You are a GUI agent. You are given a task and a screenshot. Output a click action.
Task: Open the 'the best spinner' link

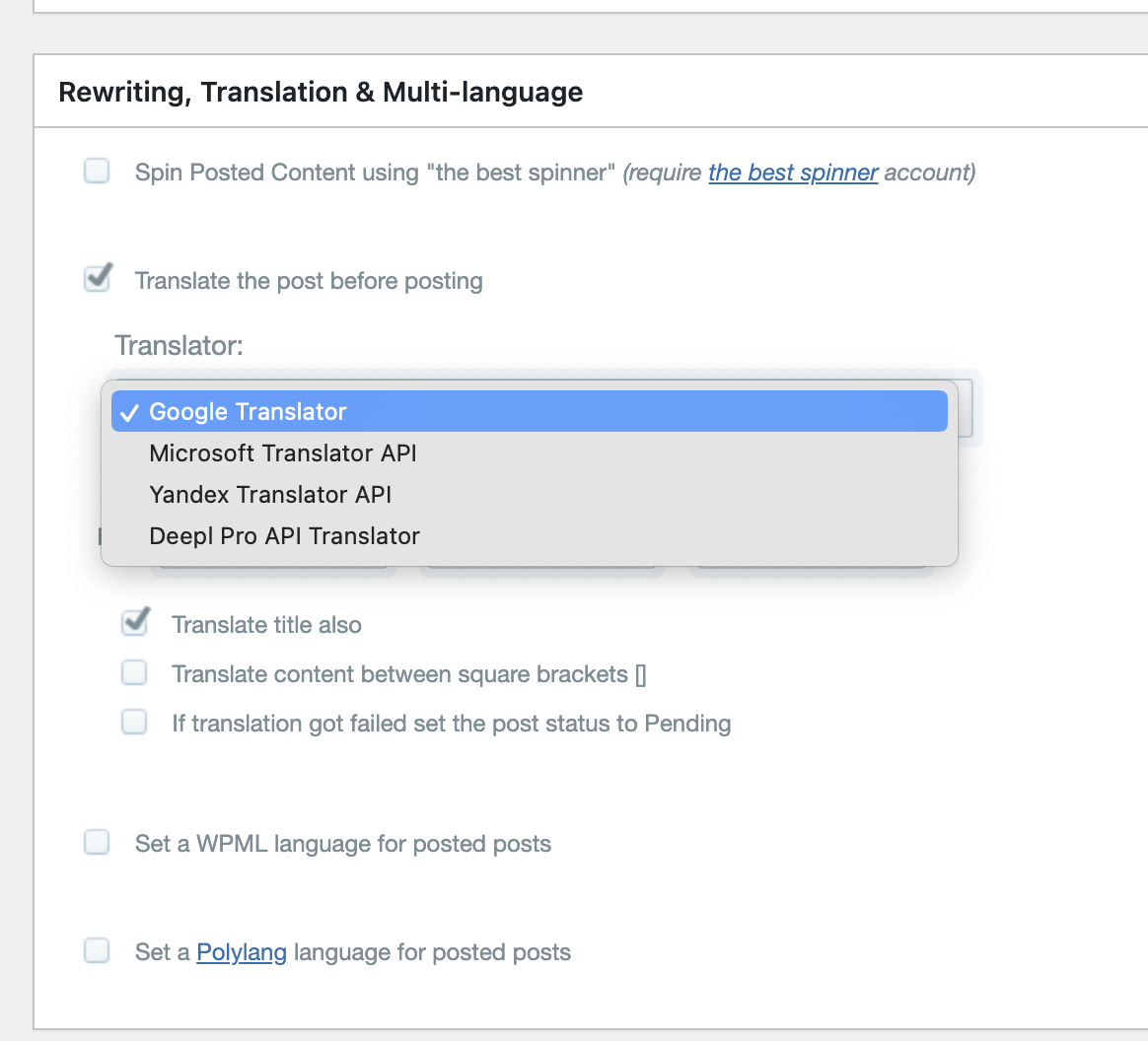[x=793, y=173]
